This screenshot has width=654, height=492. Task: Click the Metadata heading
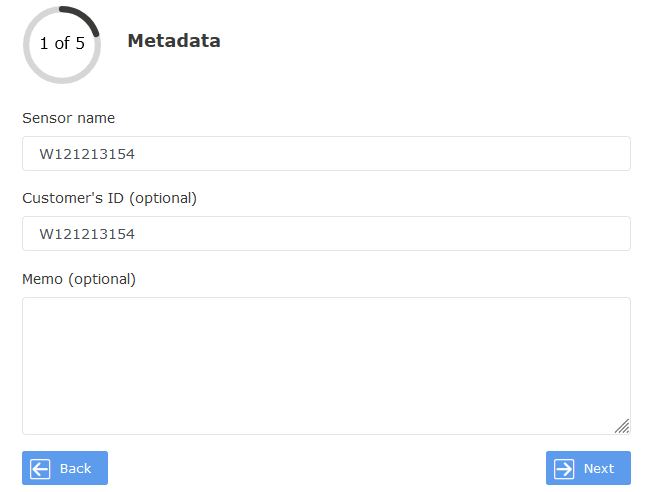click(x=174, y=41)
